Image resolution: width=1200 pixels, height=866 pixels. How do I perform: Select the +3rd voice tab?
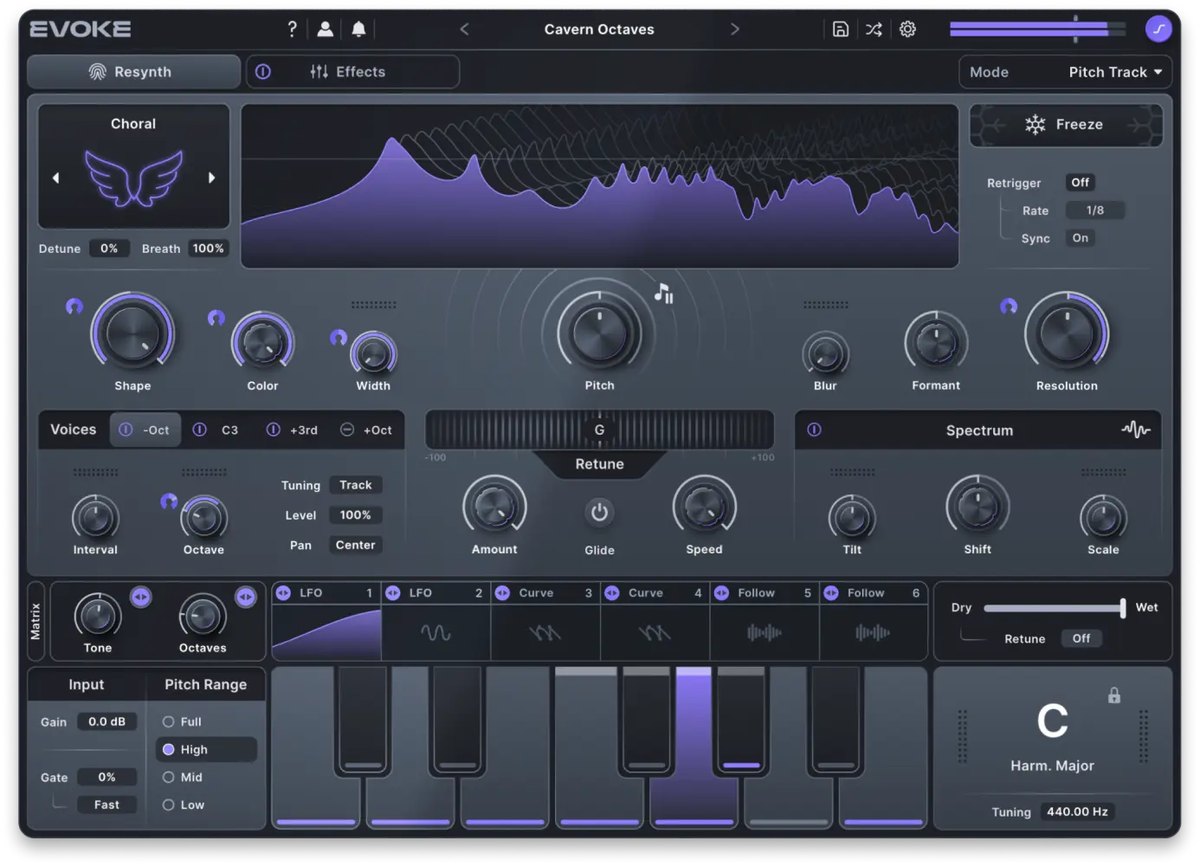pyautogui.click(x=292, y=430)
